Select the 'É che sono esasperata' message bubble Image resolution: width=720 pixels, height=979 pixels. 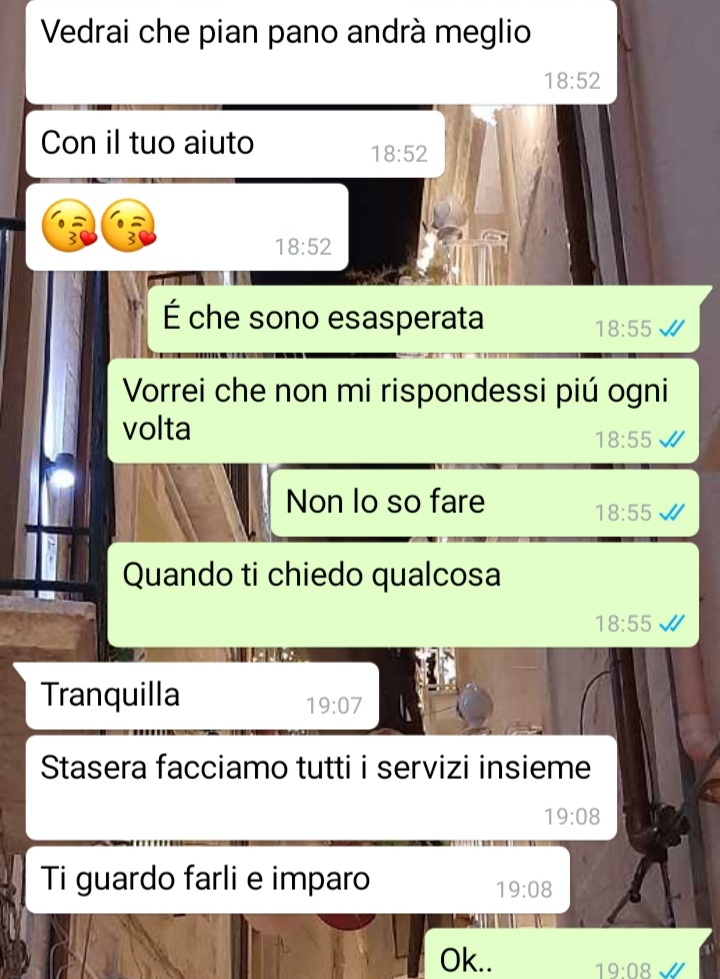425,318
